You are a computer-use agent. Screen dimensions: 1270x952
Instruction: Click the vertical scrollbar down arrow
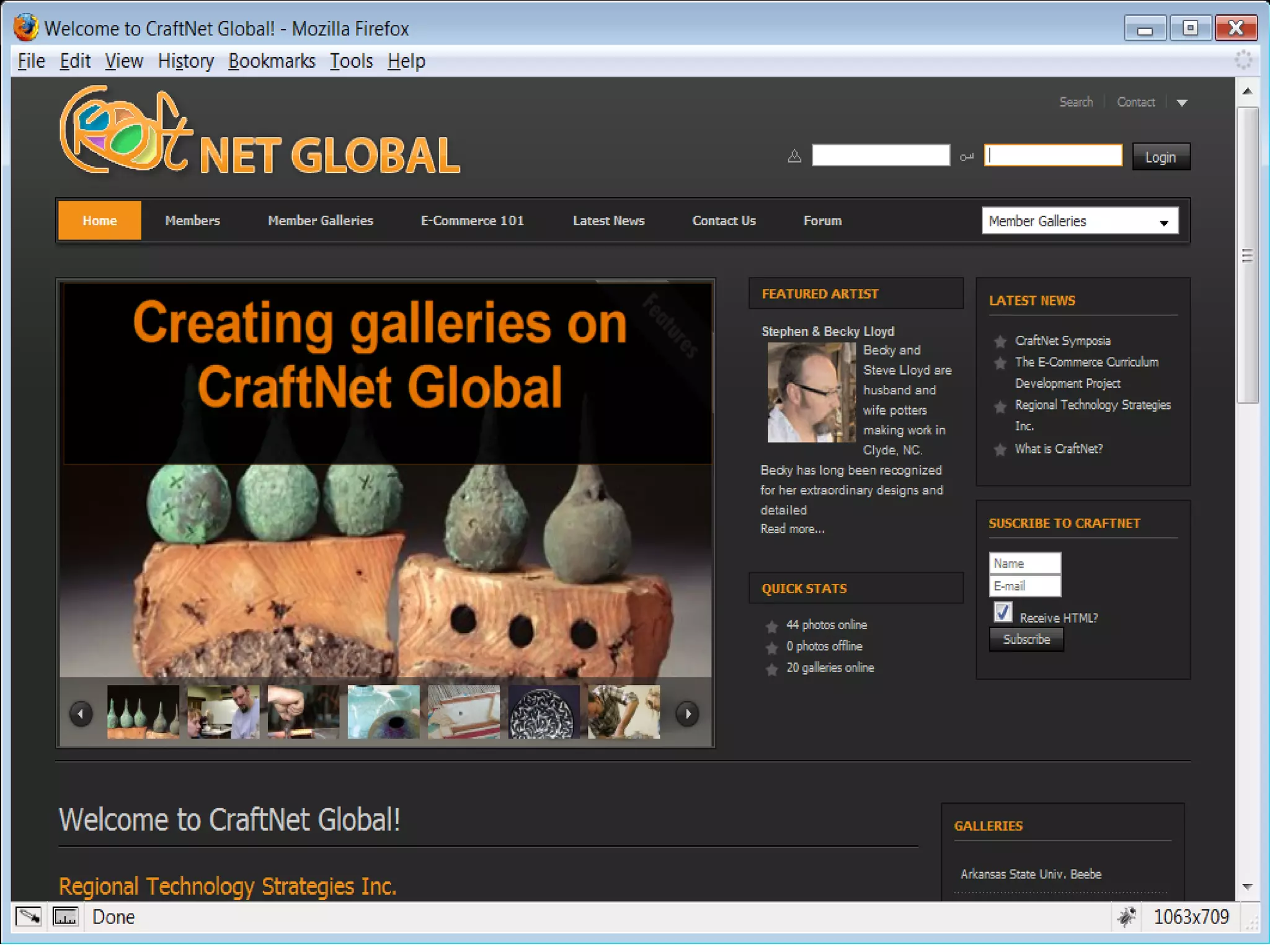pyautogui.click(x=1248, y=887)
